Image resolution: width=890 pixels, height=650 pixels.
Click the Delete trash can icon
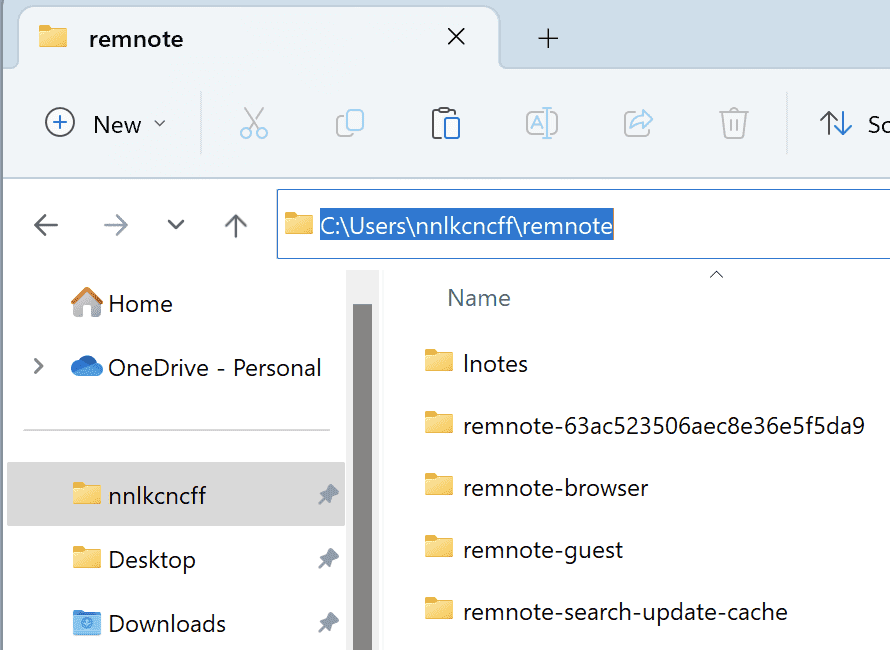tap(733, 124)
